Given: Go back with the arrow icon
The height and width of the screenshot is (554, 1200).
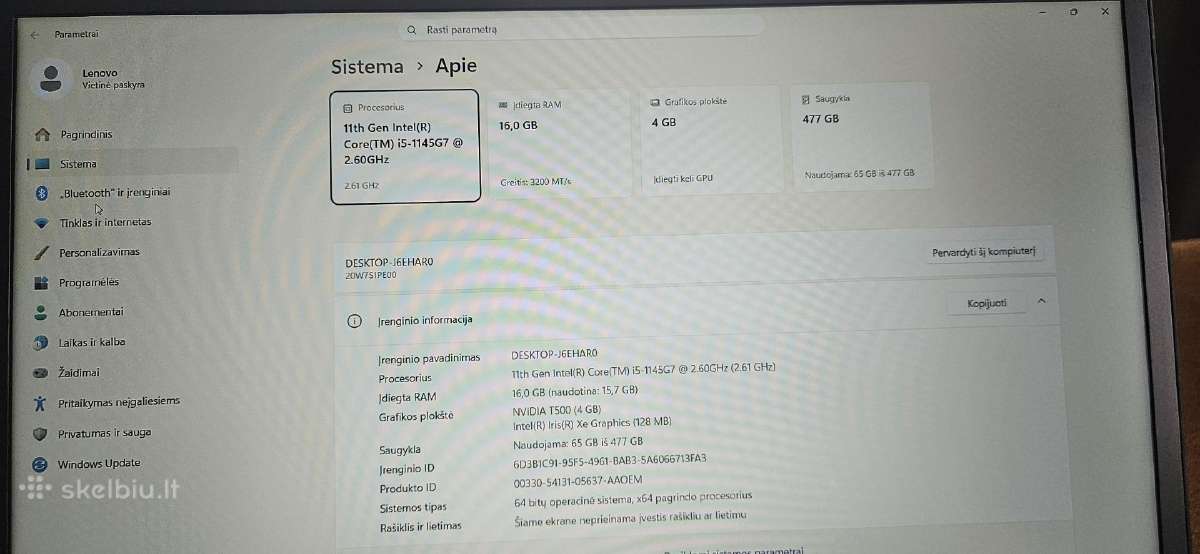Looking at the screenshot, I should (34, 34).
